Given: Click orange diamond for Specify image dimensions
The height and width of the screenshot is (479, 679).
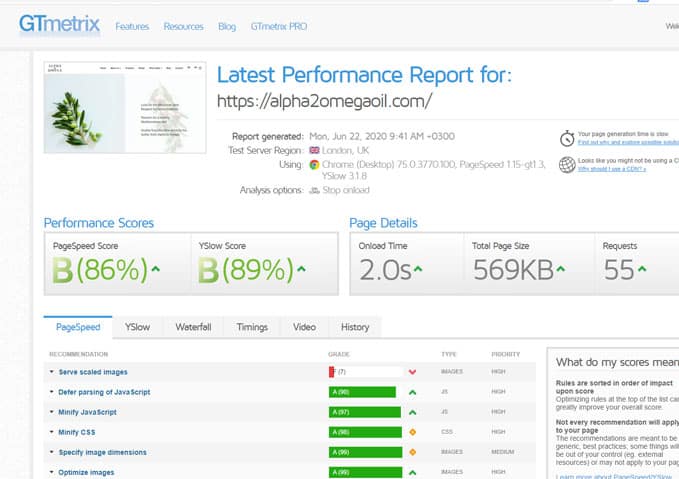Looking at the screenshot, I should point(413,452).
